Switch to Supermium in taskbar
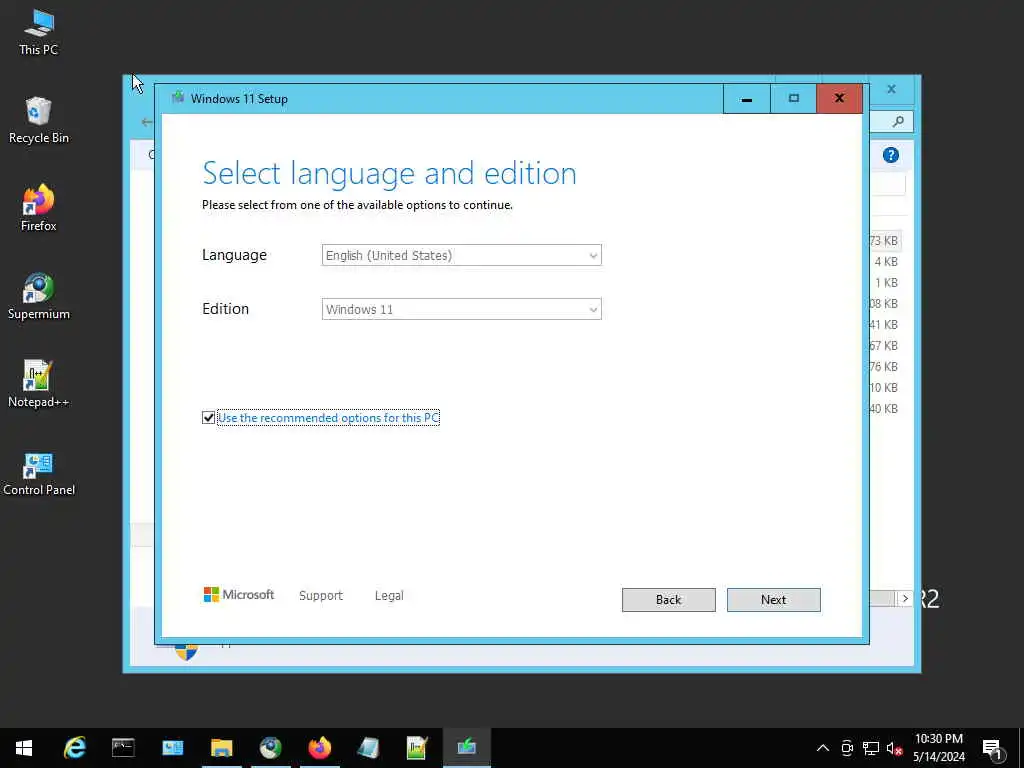Image resolution: width=1024 pixels, height=768 pixels. [x=270, y=748]
